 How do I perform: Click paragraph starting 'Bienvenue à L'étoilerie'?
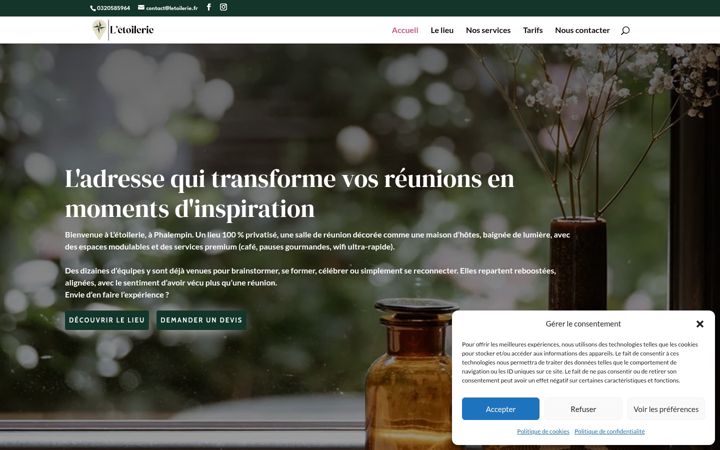[x=317, y=241]
